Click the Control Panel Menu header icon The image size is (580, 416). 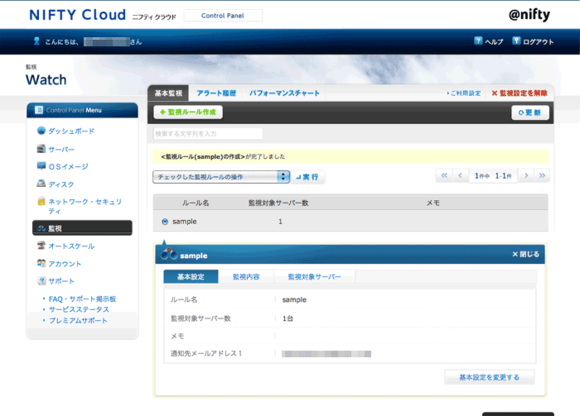point(39,110)
